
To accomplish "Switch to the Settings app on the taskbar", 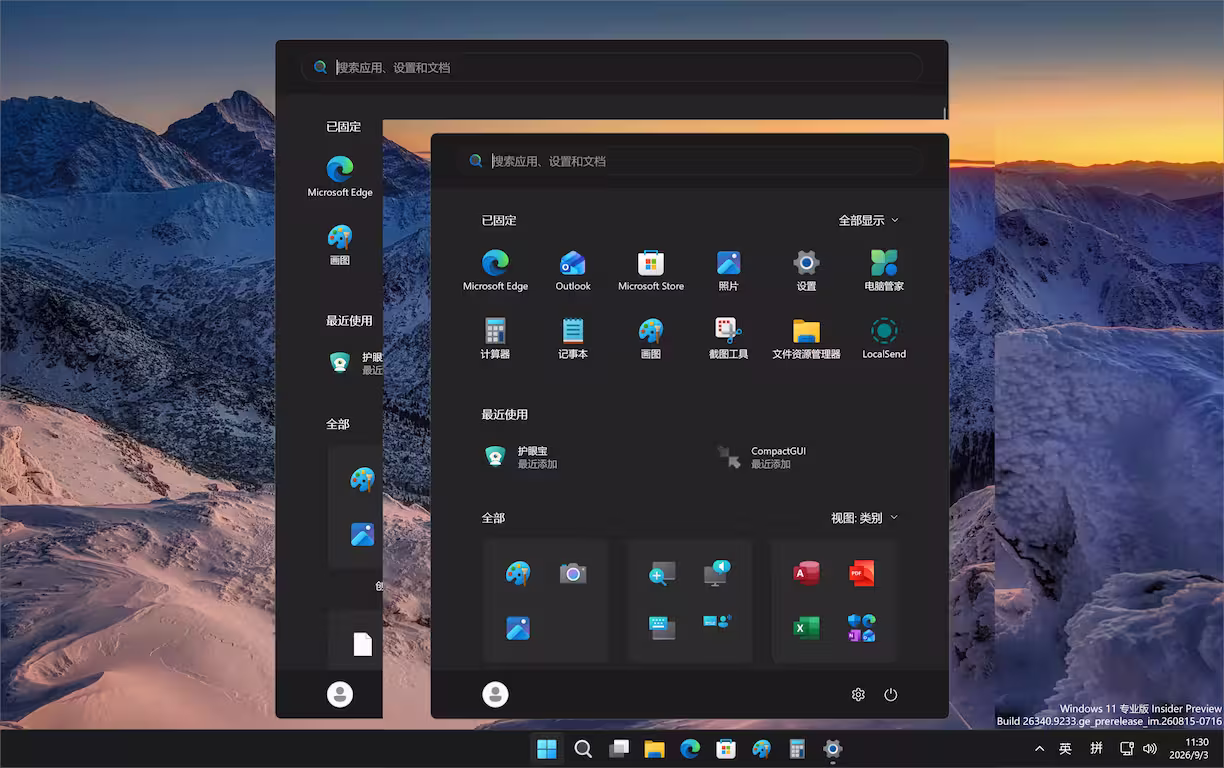I will (x=833, y=749).
